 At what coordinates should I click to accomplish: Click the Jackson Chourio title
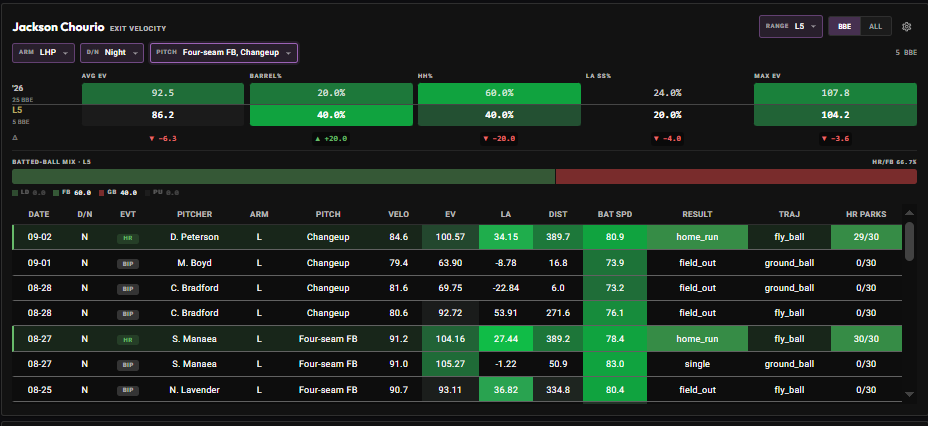pyautogui.click(x=59, y=27)
